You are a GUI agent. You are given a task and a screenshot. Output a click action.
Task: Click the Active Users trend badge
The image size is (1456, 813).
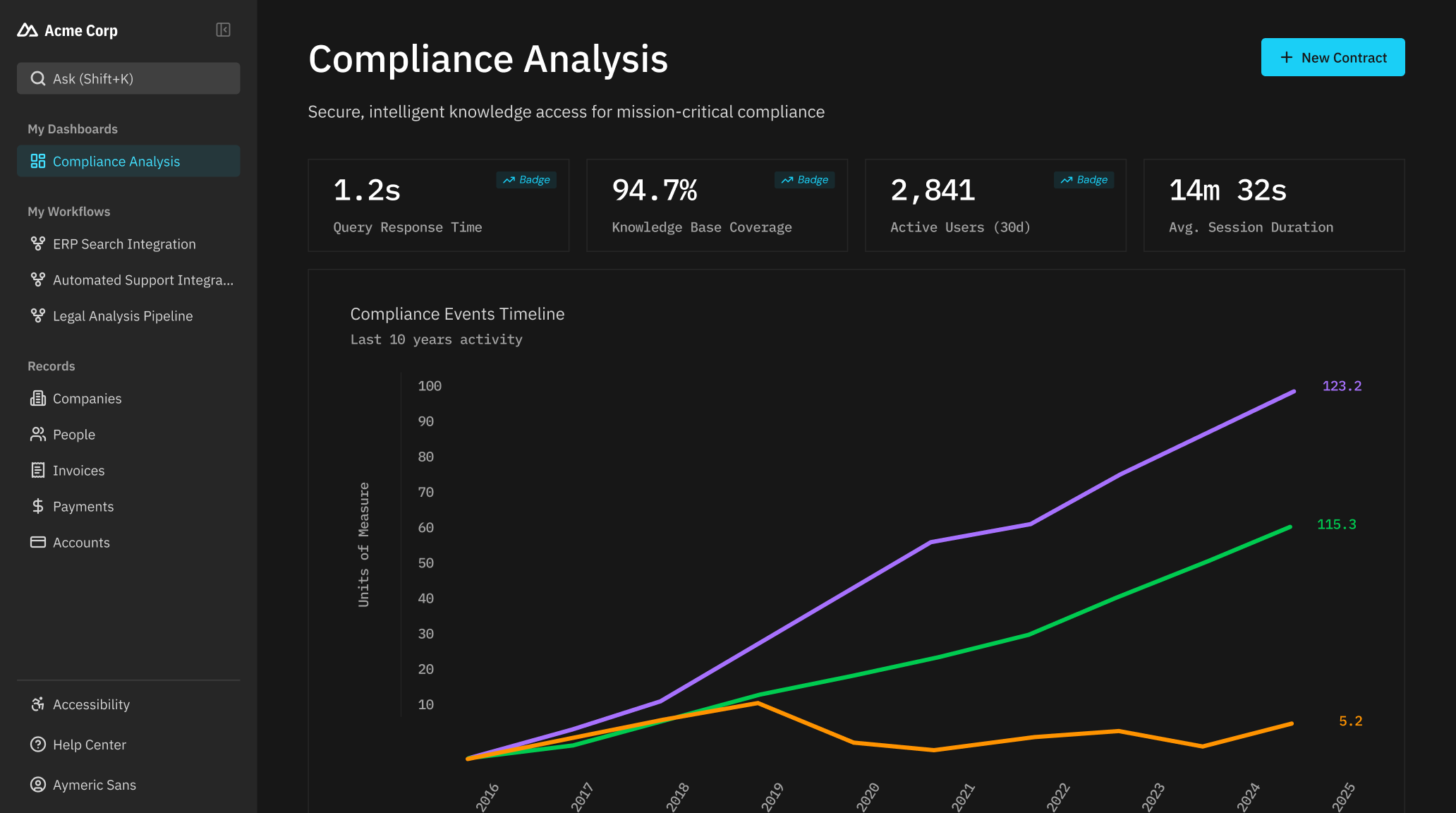(1084, 180)
